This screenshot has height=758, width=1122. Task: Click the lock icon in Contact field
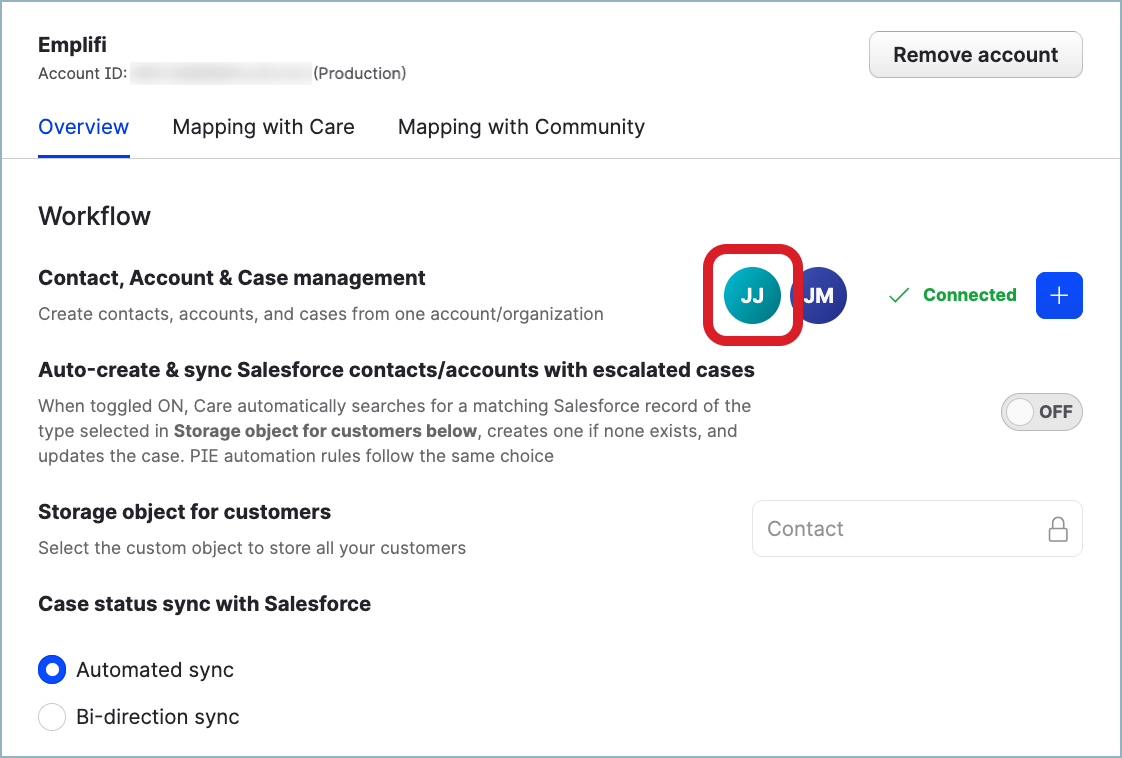tap(1058, 529)
